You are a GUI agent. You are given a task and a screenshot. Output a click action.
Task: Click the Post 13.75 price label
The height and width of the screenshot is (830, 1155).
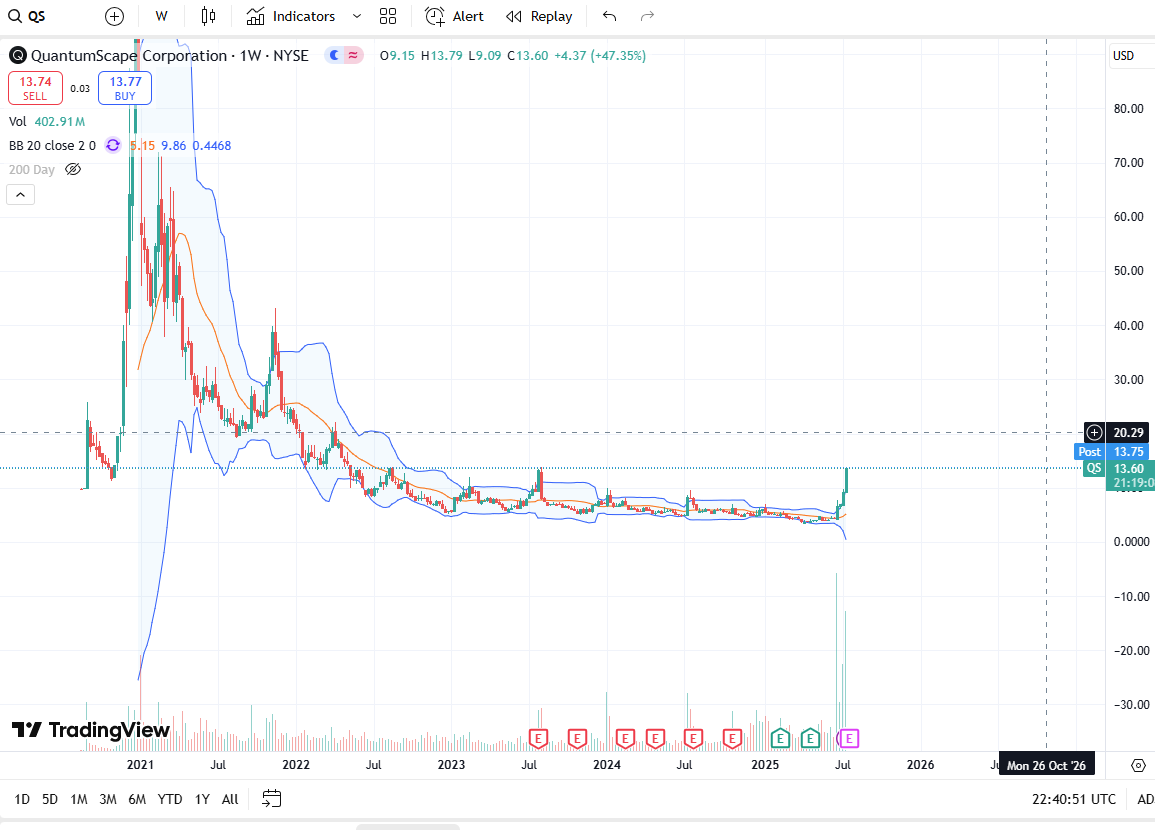coord(1112,451)
